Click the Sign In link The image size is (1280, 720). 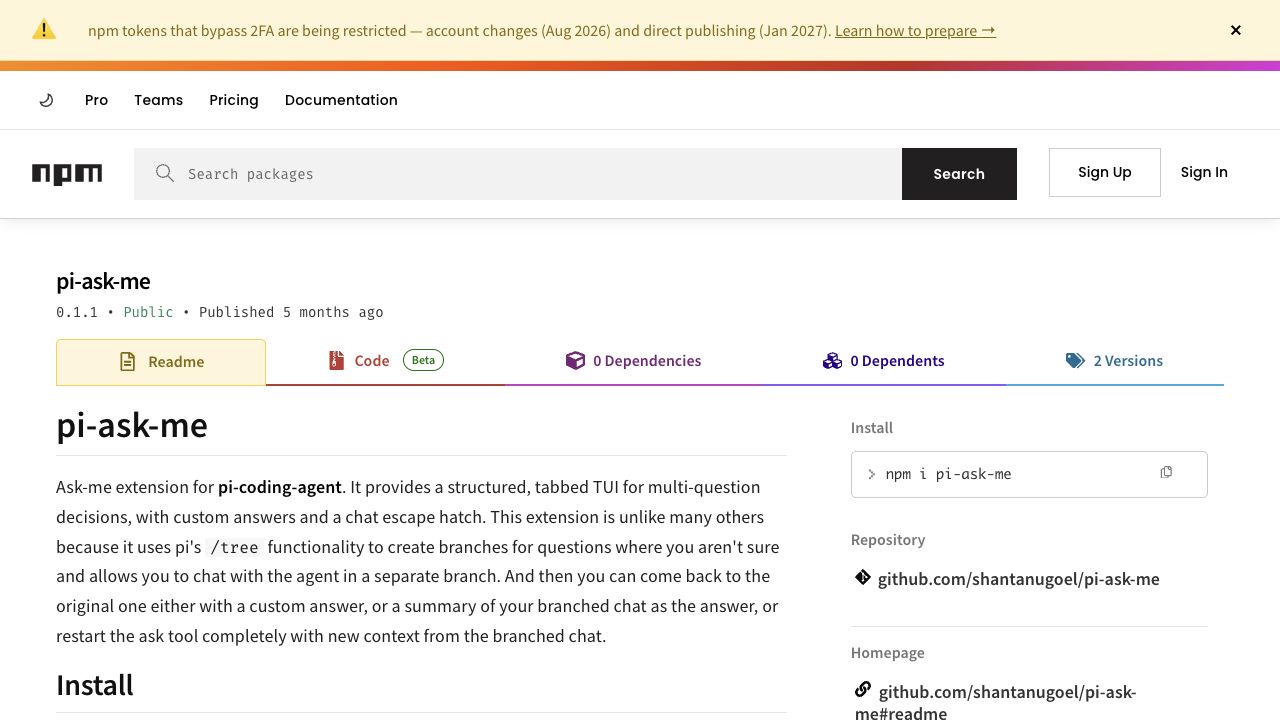click(x=1204, y=172)
